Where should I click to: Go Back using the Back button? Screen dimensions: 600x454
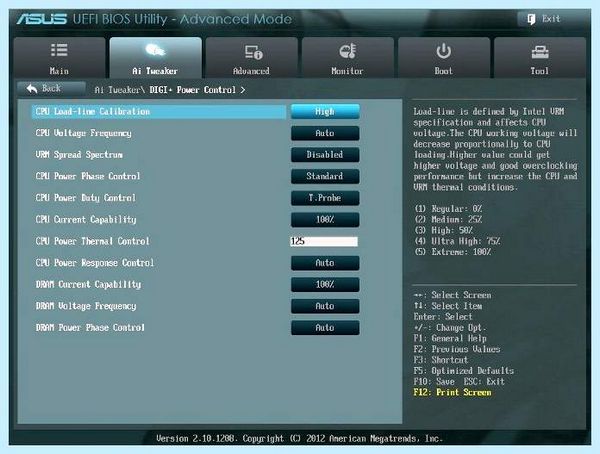(51, 89)
